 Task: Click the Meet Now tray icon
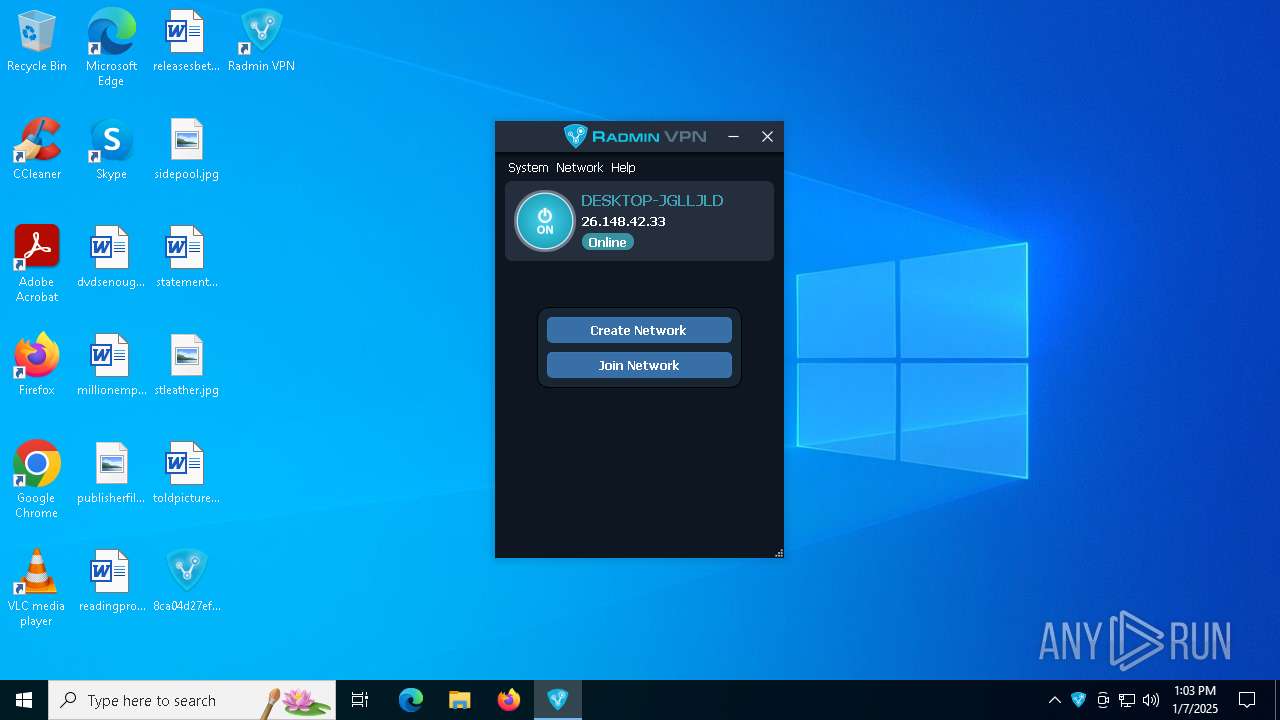click(x=1103, y=700)
